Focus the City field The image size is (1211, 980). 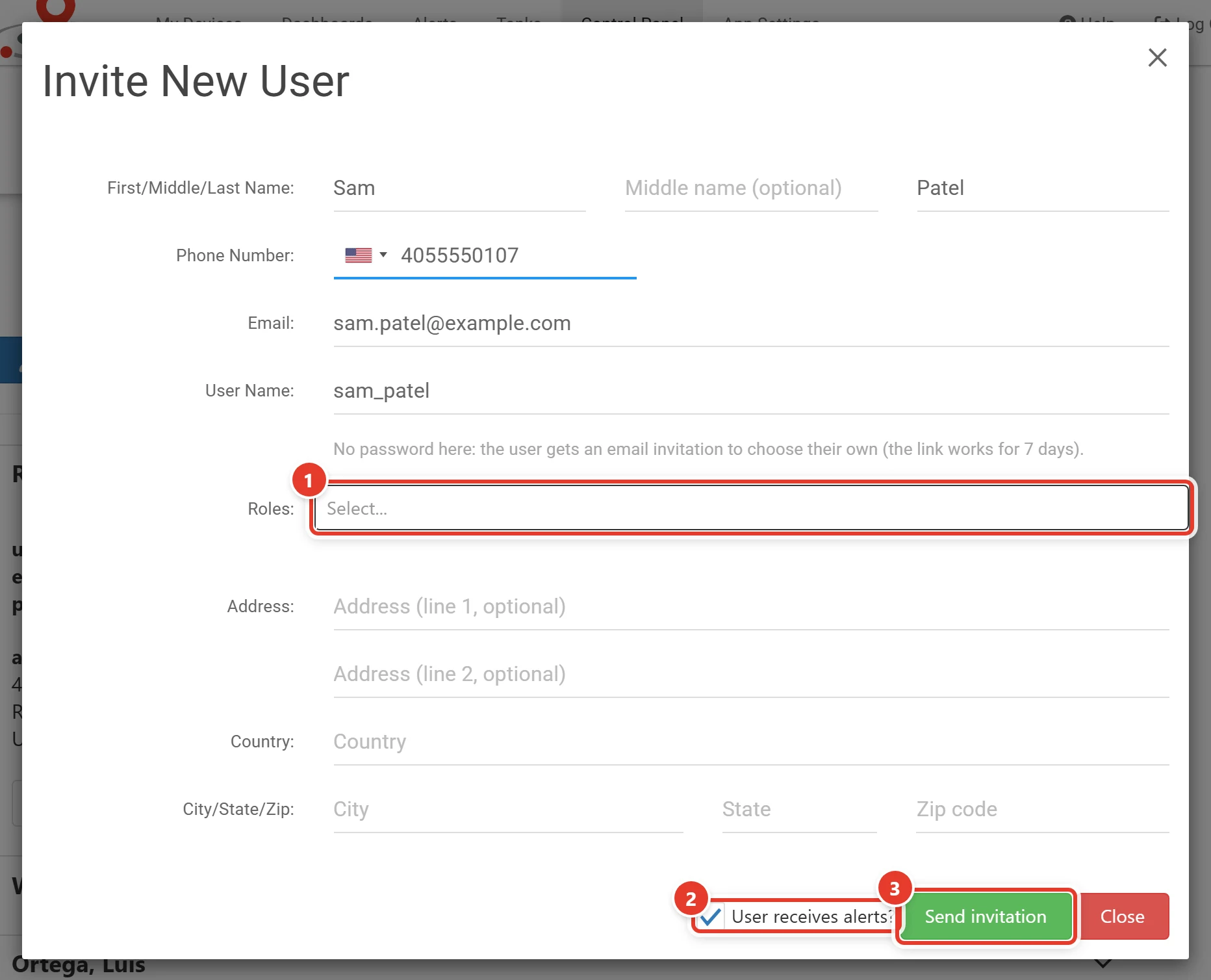[x=508, y=810]
